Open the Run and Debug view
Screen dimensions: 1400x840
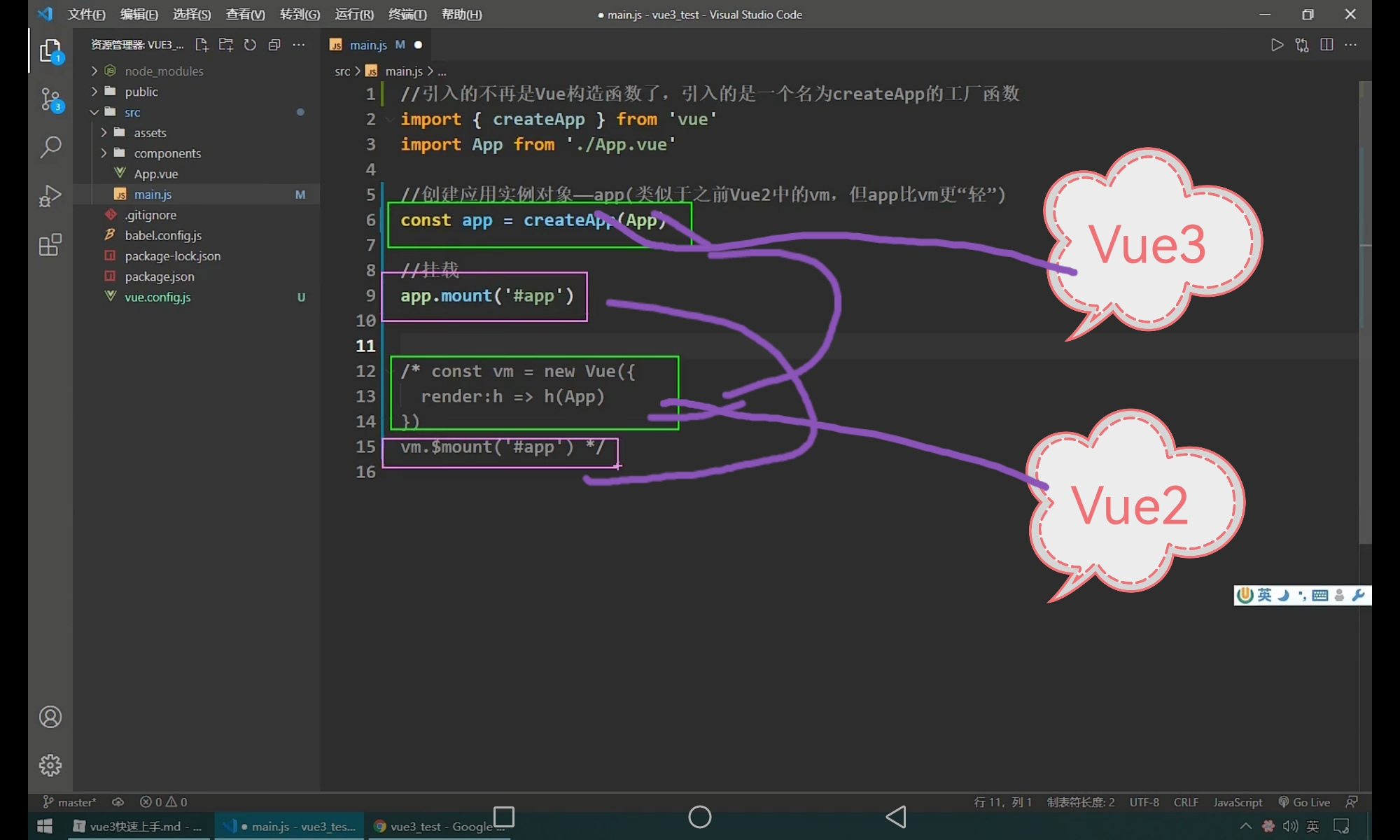click(50, 196)
